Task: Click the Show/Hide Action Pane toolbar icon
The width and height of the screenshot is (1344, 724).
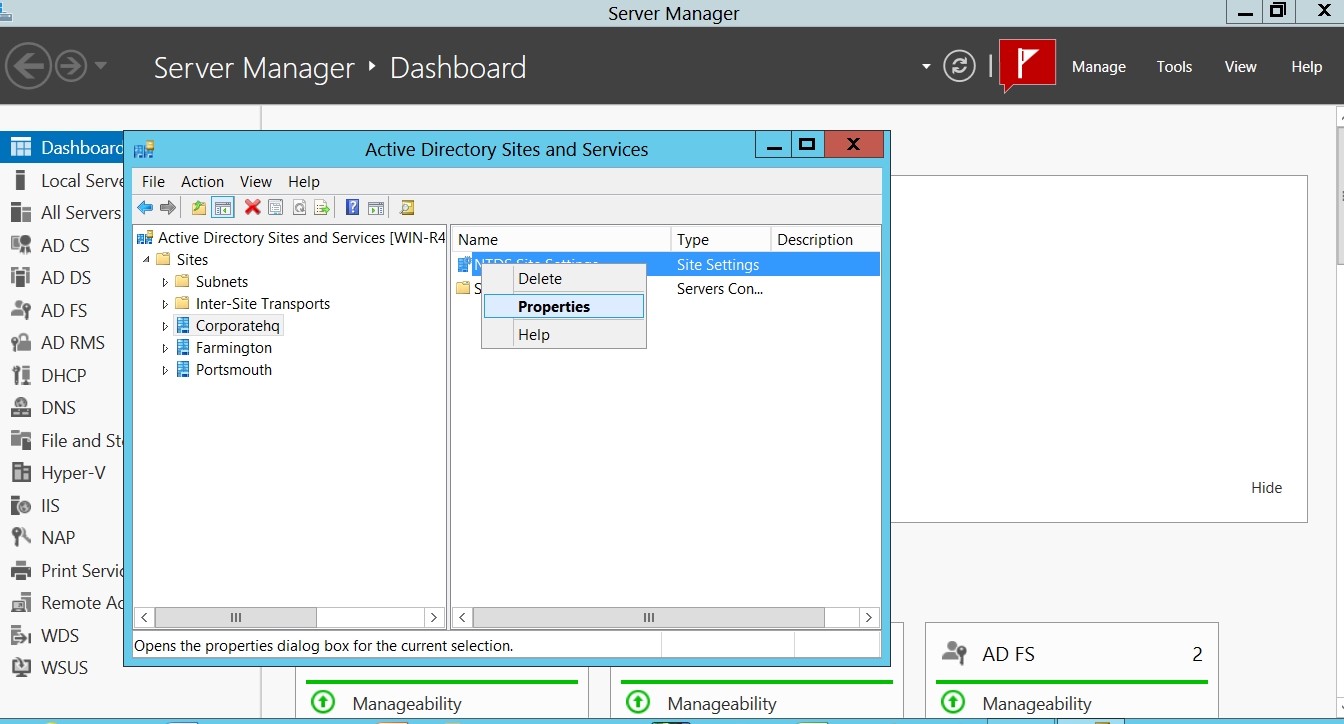Action: 375,208
